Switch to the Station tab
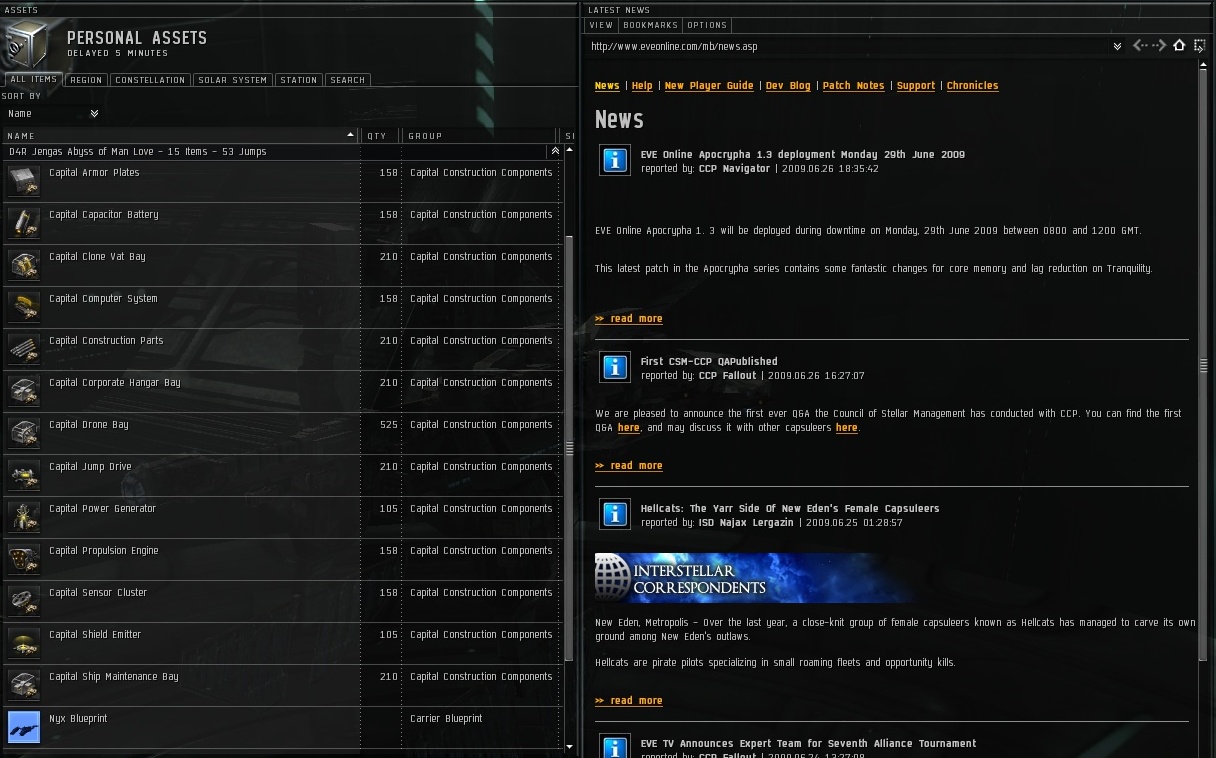1216x758 pixels. [298, 80]
